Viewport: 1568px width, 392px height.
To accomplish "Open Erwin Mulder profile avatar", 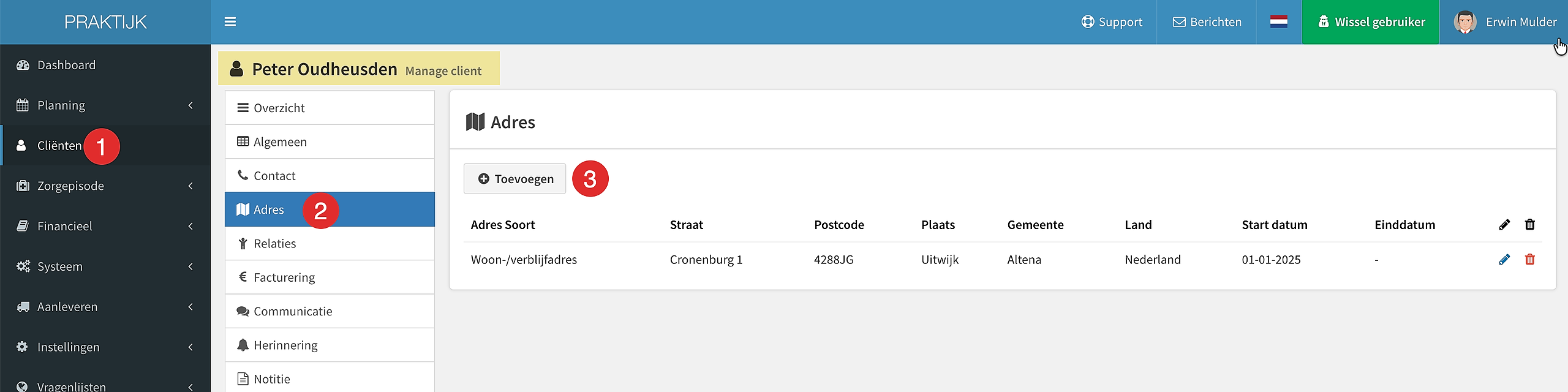I will coord(1465,22).
